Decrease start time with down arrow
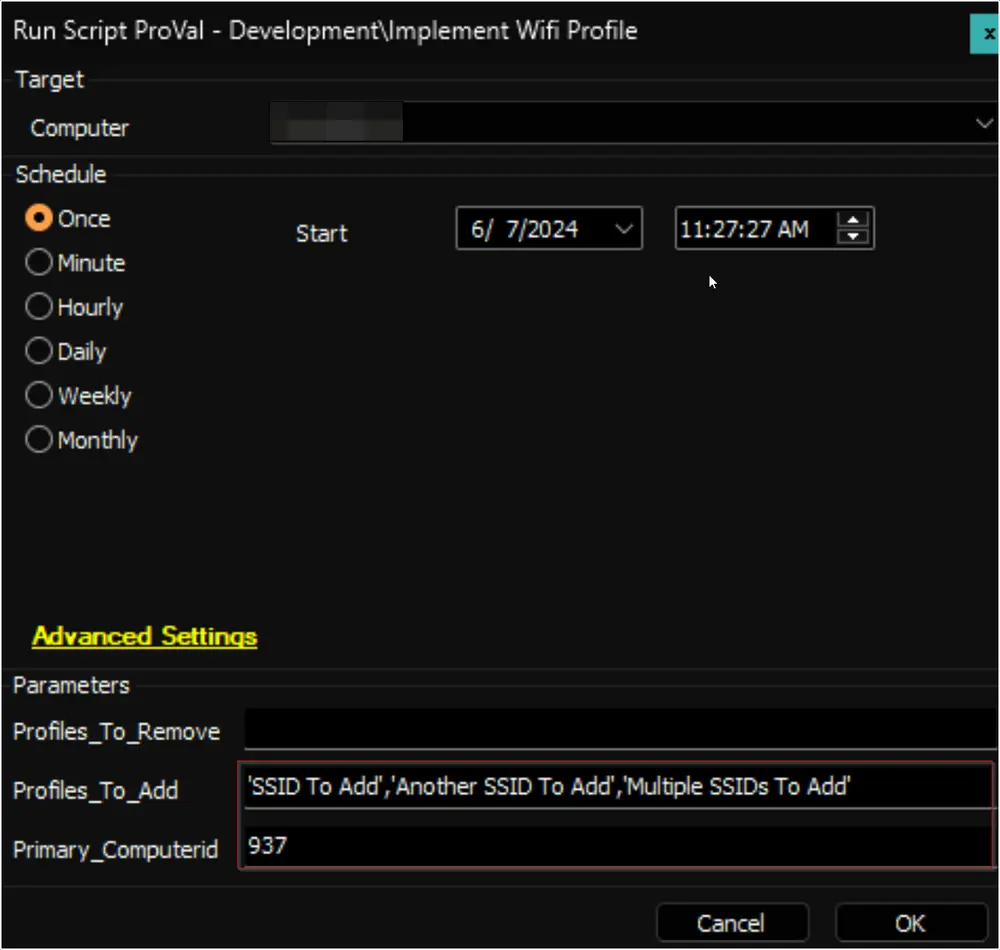This screenshot has width=1000, height=950. [853, 237]
